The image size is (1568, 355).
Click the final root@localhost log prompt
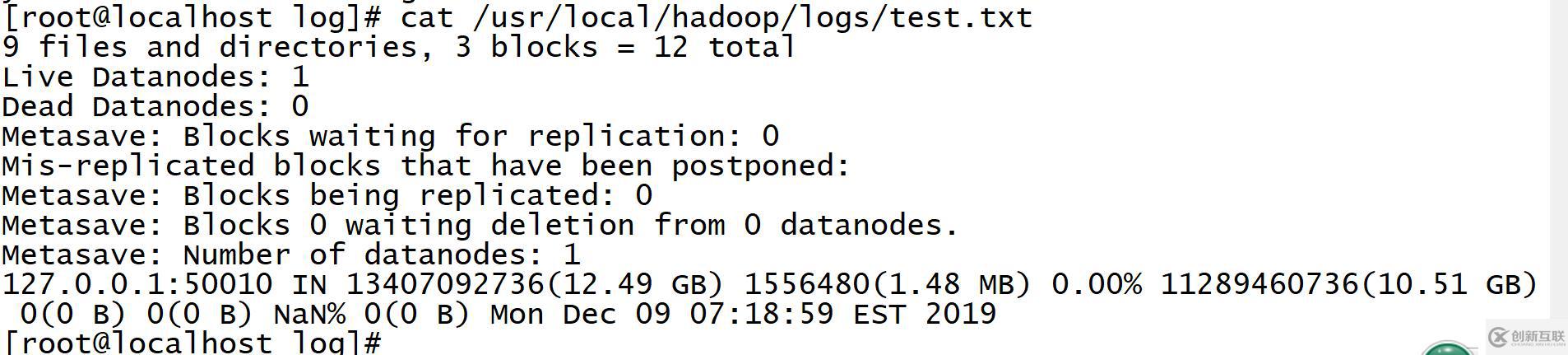coord(193,343)
